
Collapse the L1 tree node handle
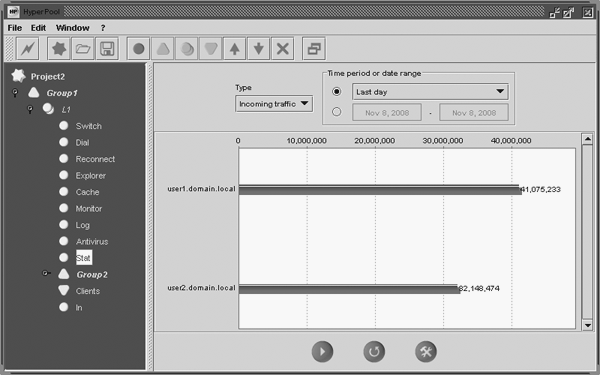(30, 110)
